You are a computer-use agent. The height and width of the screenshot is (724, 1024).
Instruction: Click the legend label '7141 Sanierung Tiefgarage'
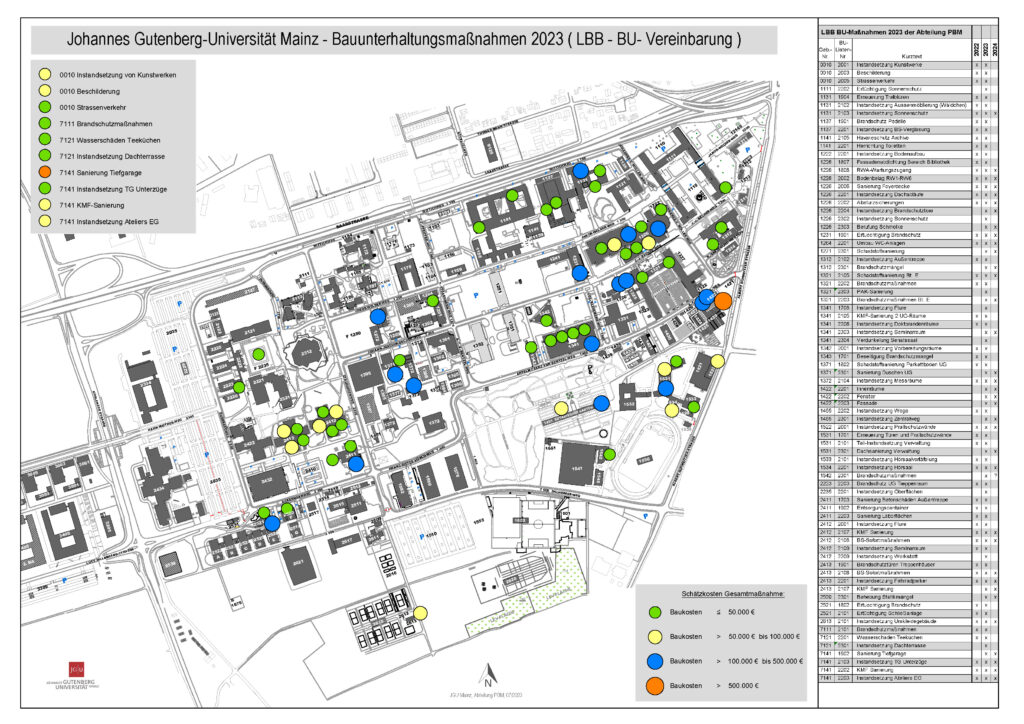pyautogui.click(x=101, y=172)
